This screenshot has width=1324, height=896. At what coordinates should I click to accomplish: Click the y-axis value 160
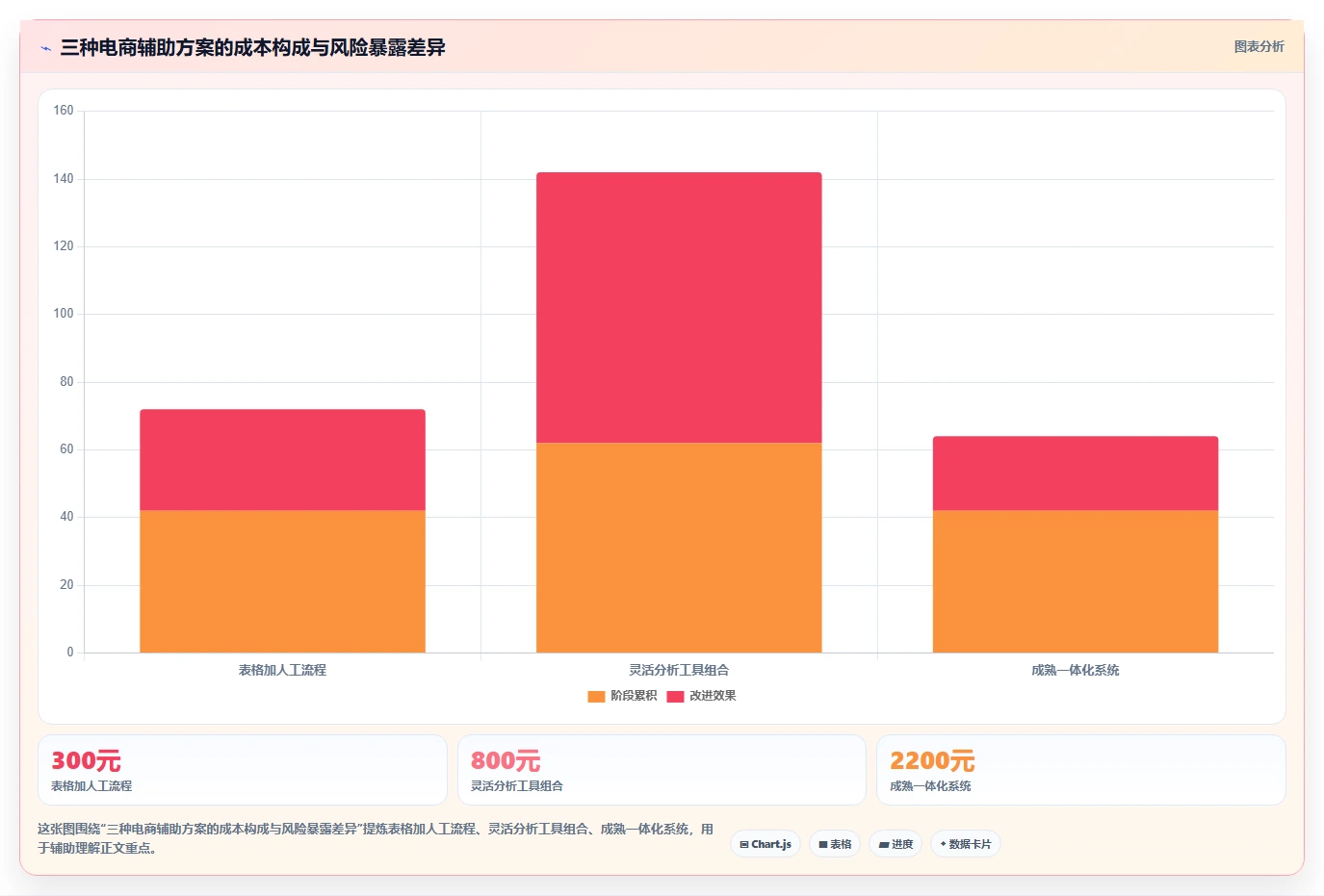coord(64,111)
